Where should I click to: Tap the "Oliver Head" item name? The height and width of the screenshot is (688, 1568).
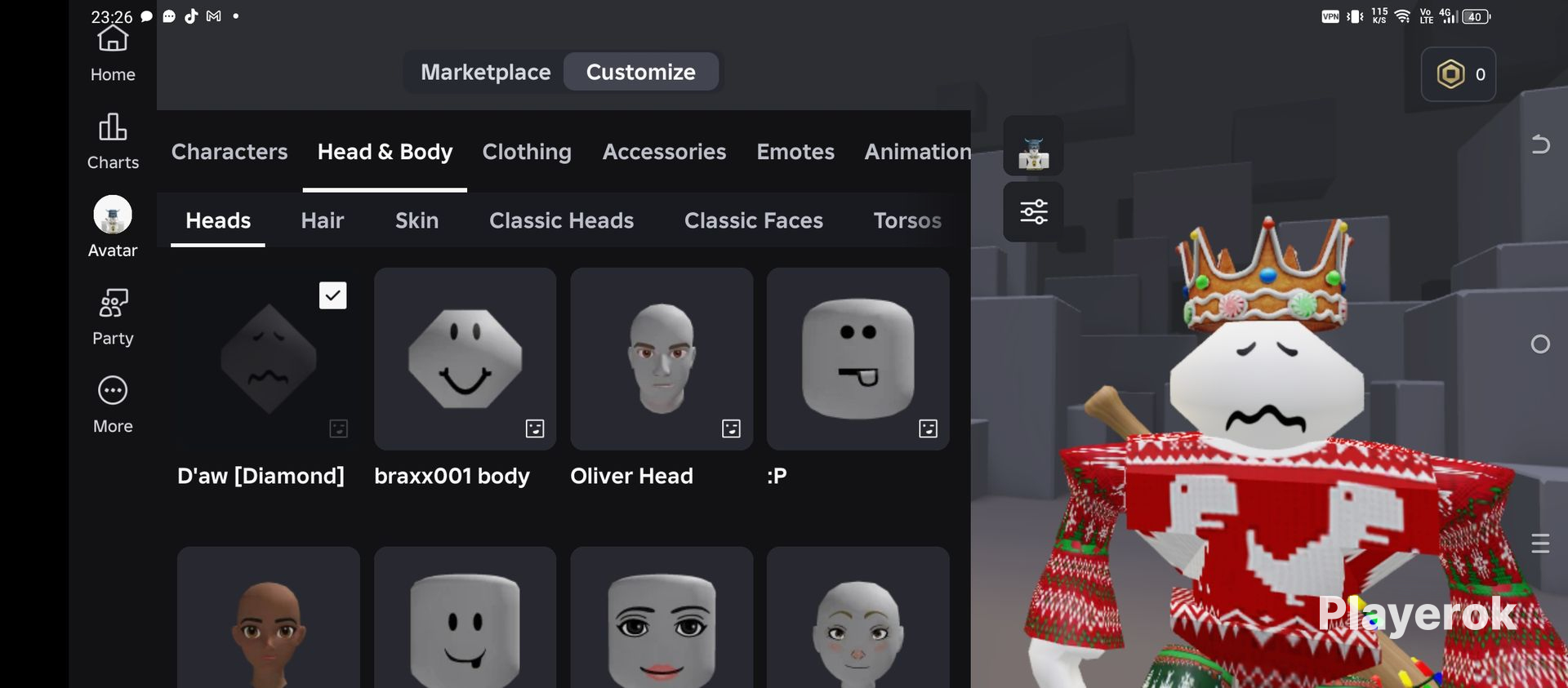(631, 476)
